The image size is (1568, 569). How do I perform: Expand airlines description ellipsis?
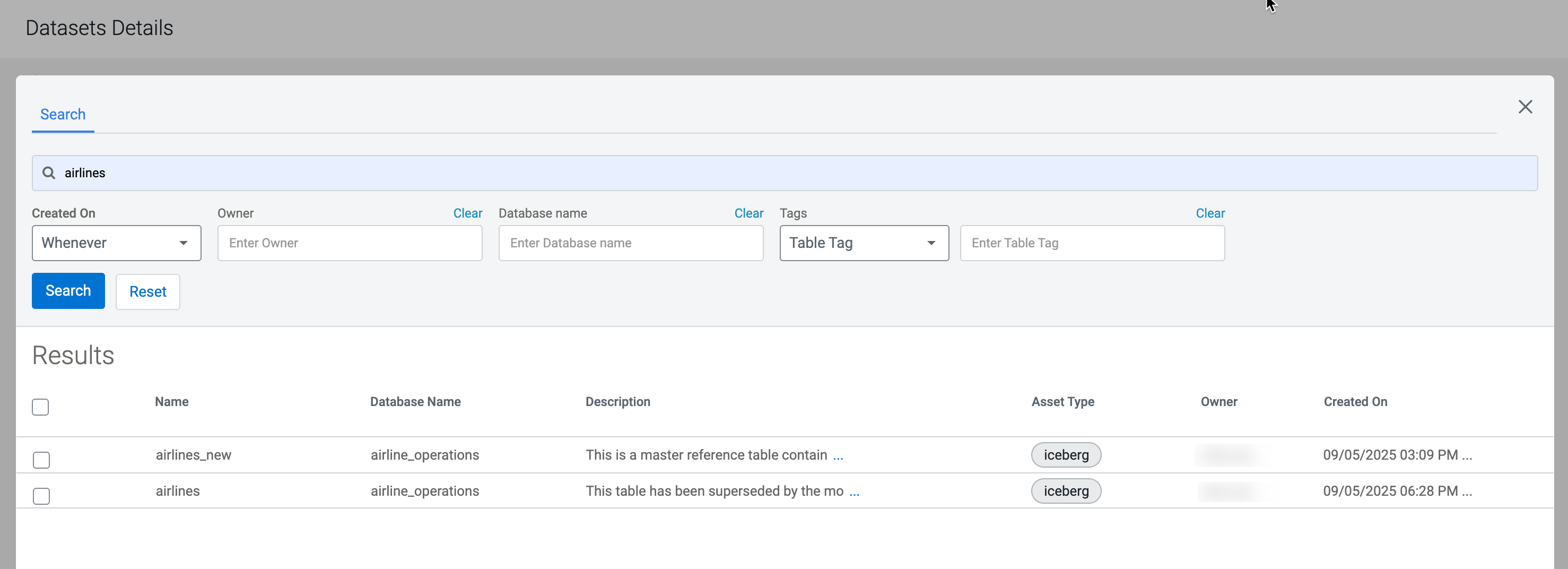[854, 492]
